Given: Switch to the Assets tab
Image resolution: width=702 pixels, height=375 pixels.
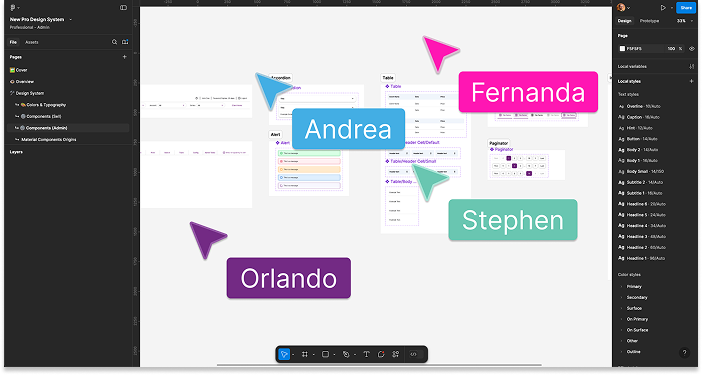Looking at the screenshot, I should click(31, 42).
